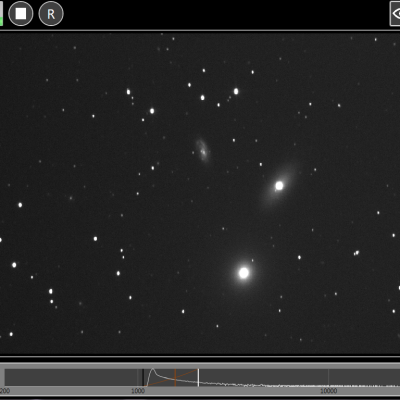Click the round R button

(51, 14)
